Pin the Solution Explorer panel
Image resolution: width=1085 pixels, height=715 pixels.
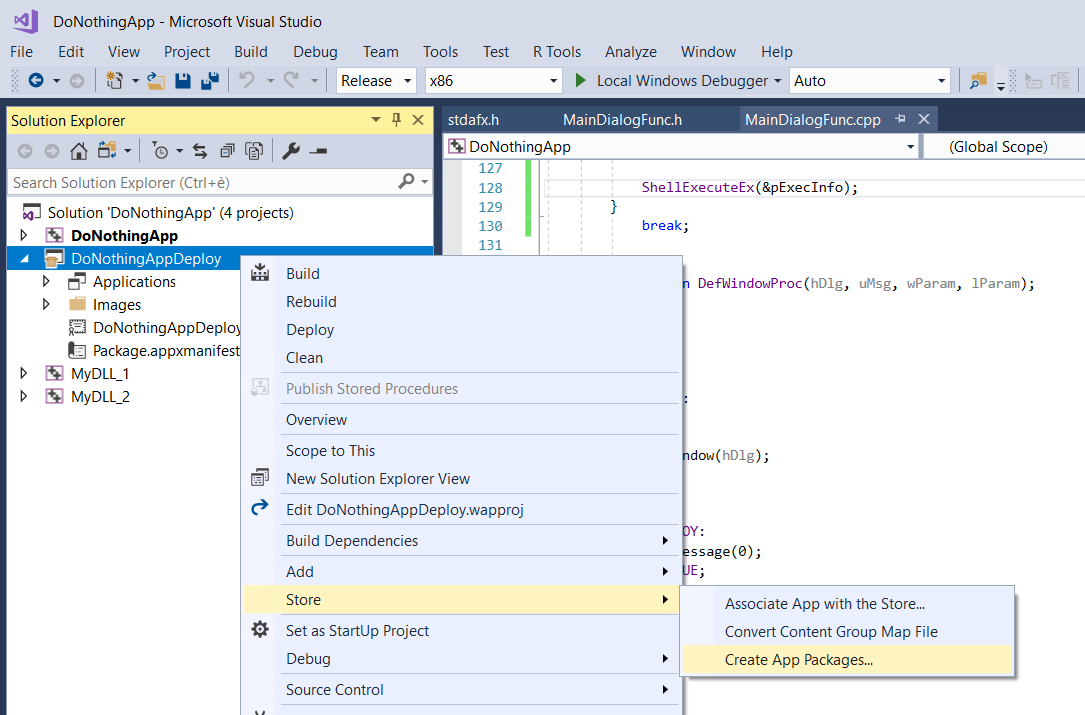pos(396,120)
